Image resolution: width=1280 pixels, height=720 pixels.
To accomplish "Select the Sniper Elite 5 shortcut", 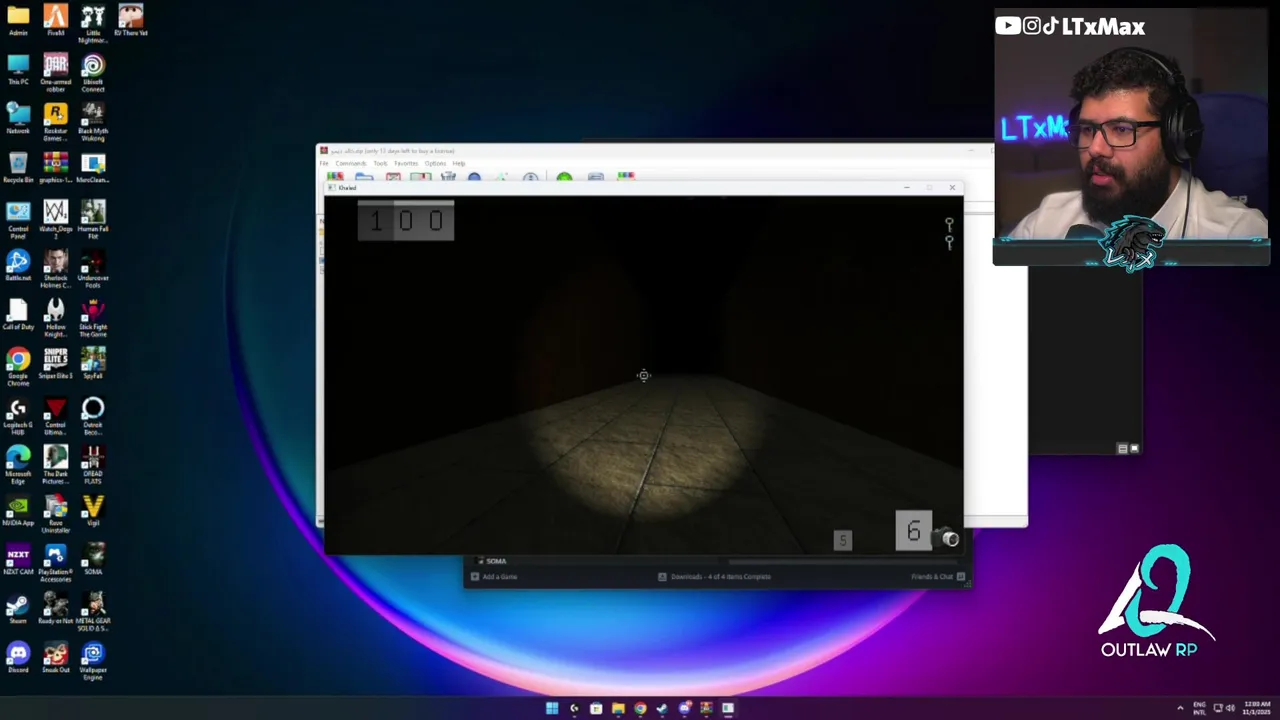I will (55, 364).
